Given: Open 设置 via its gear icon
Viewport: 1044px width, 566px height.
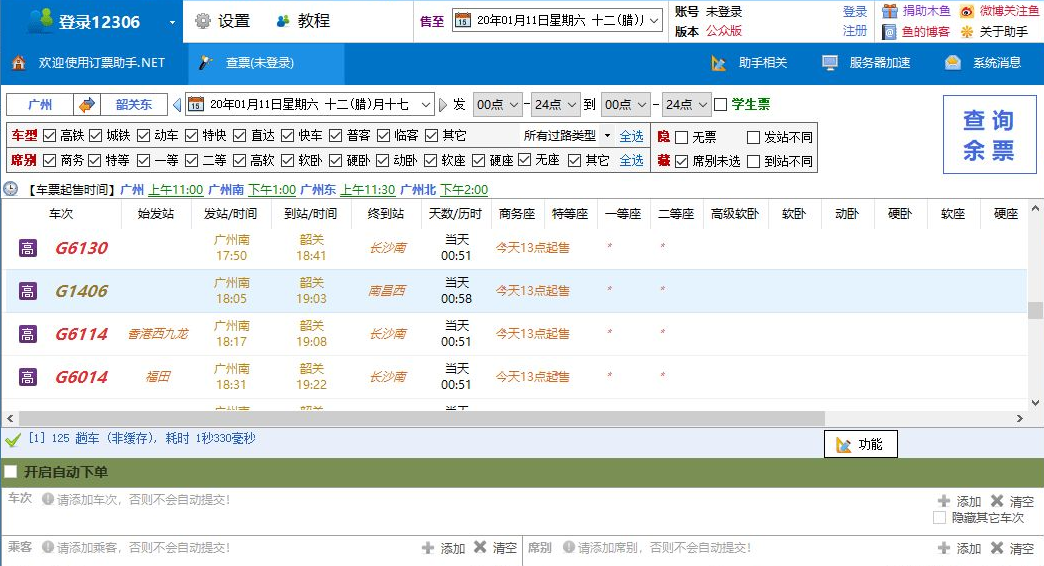Looking at the screenshot, I should click(202, 21).
